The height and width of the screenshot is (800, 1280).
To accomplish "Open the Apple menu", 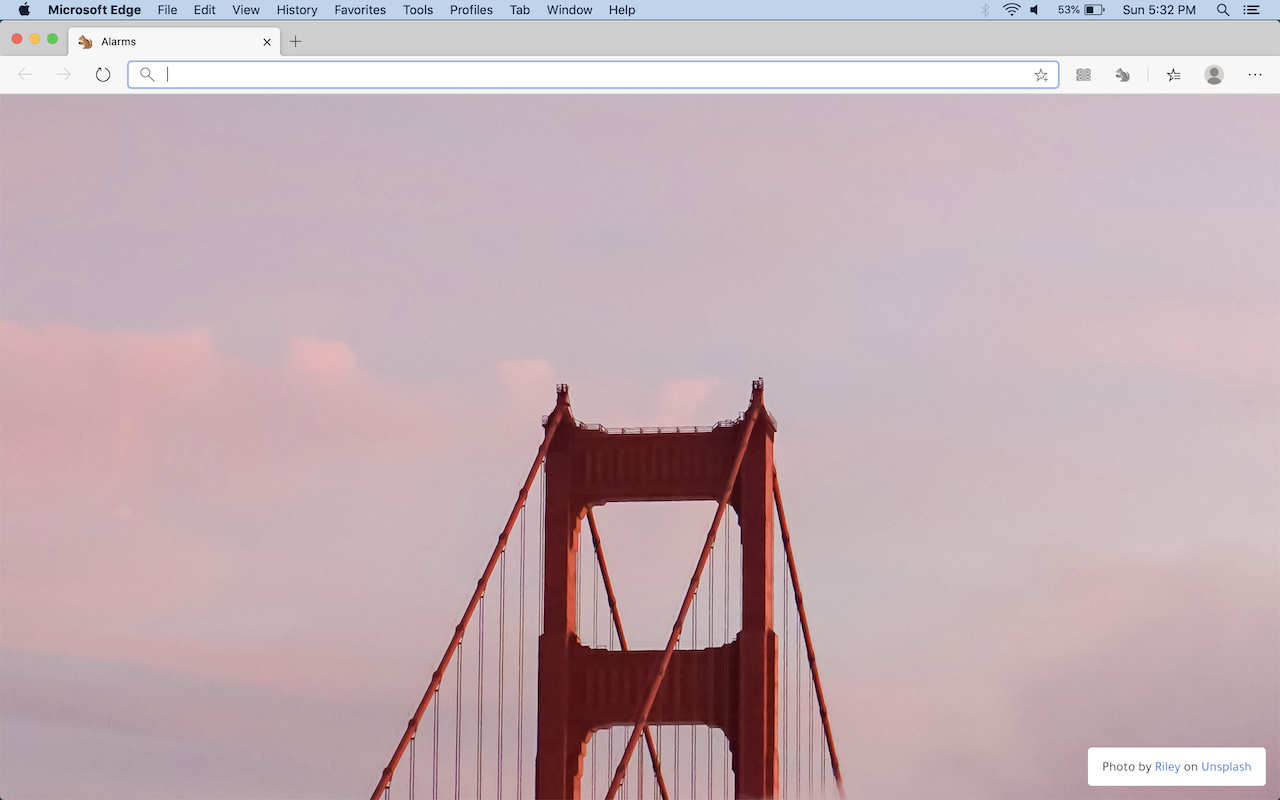I will click(24, 10).
